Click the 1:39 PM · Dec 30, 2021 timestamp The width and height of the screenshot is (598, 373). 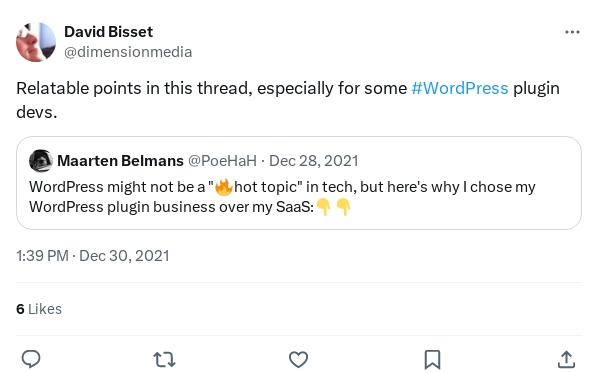[93, 256]
